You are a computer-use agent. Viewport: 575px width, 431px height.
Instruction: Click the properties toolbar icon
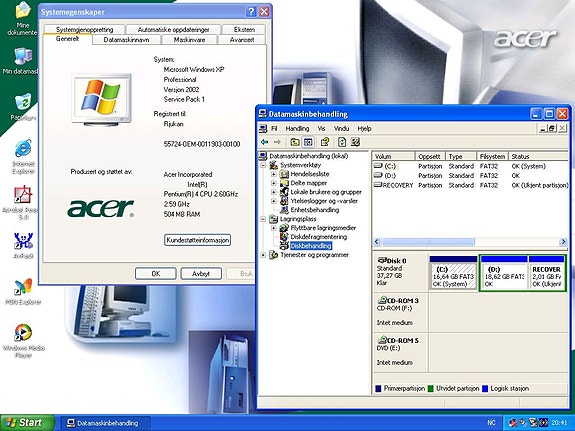(325, 142)
